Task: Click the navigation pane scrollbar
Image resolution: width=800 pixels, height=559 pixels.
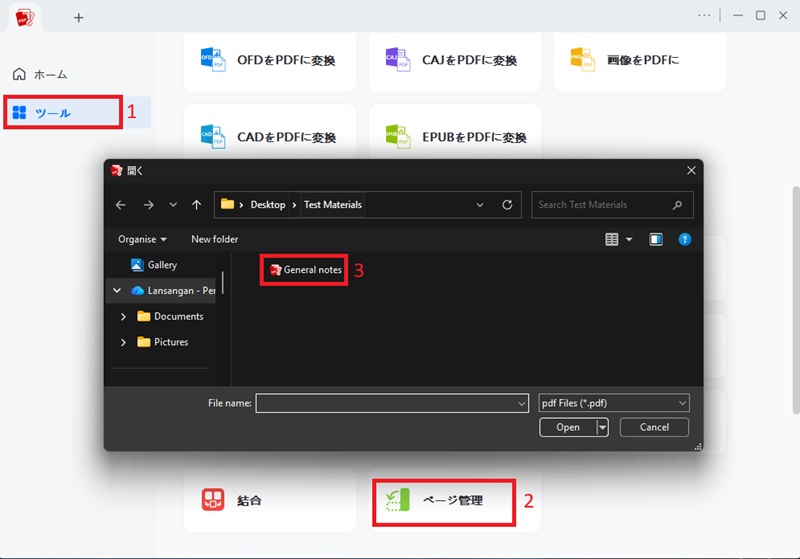Action: click(x=223, y=282)
